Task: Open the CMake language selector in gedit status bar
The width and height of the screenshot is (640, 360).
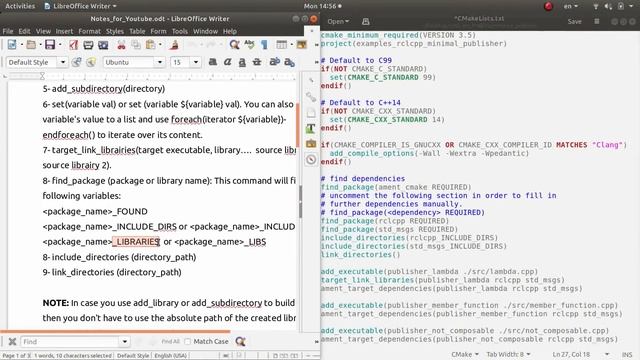Action: tap(465, 354)
